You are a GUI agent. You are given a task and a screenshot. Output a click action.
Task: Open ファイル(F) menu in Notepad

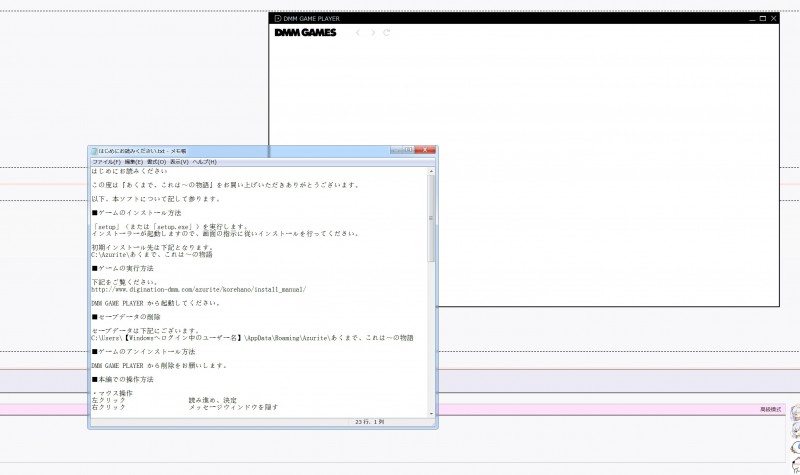(x=106, y=162)
